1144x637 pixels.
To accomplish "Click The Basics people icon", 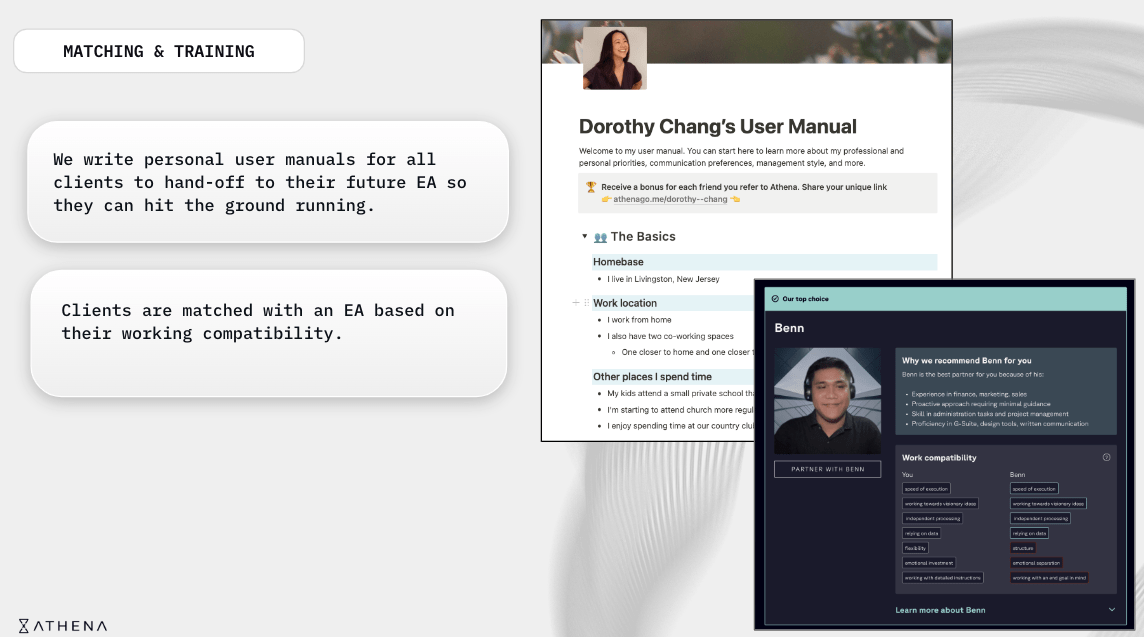I will pyautogui.click(x=600, y=237).
